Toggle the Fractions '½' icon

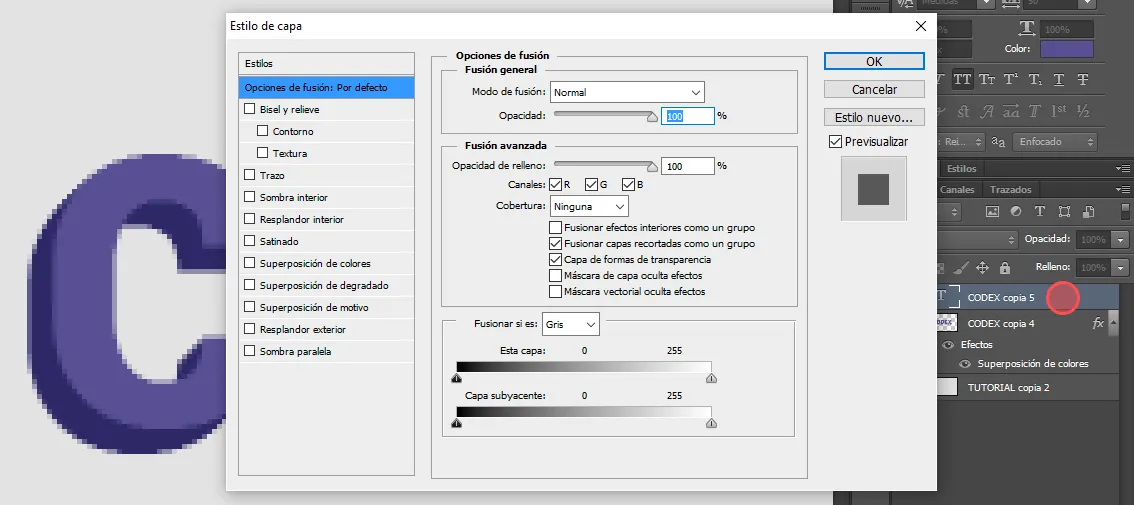[x=1083, y=111]
